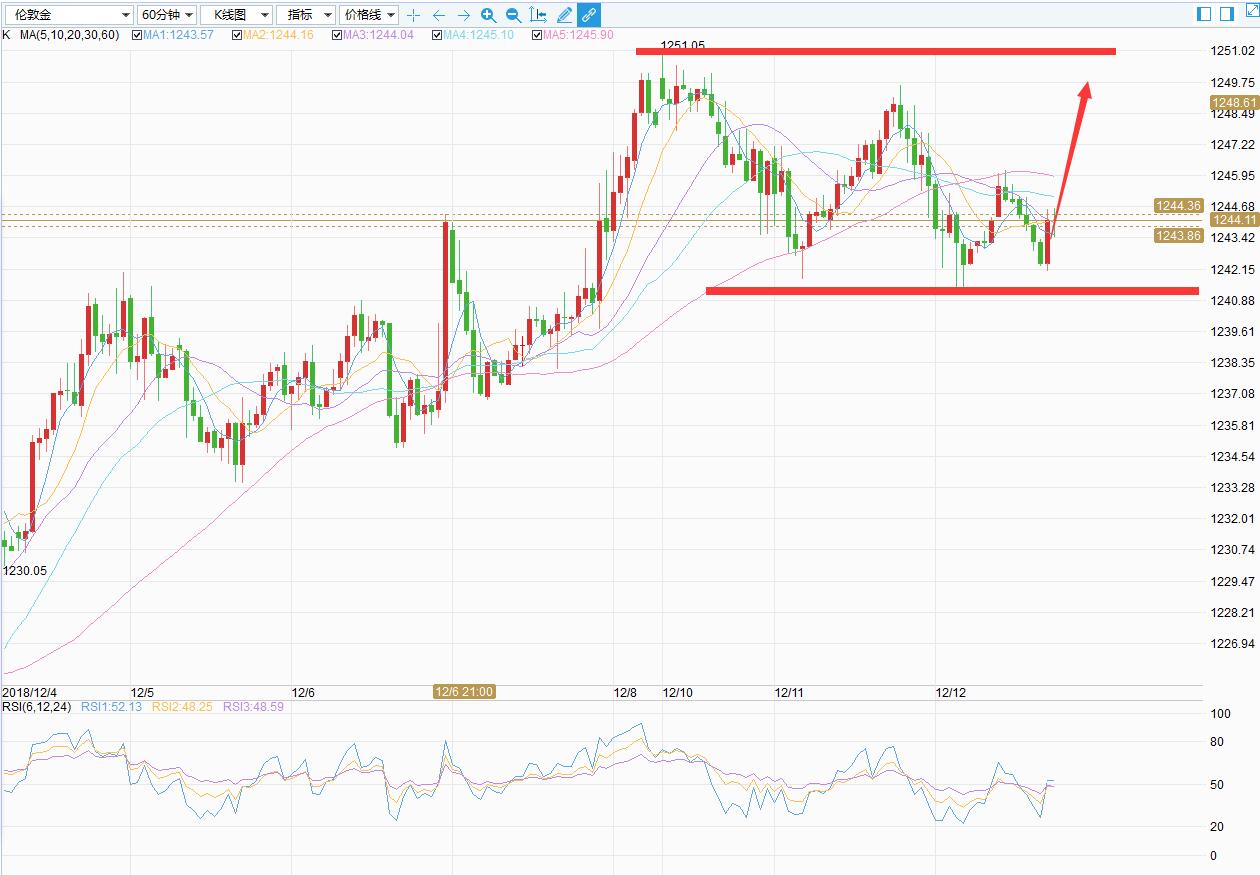The width and height of the screenshot is (1260, 875).
Task: Zoom in with the magnifier plus icon
Action: (x=488, y=15)
